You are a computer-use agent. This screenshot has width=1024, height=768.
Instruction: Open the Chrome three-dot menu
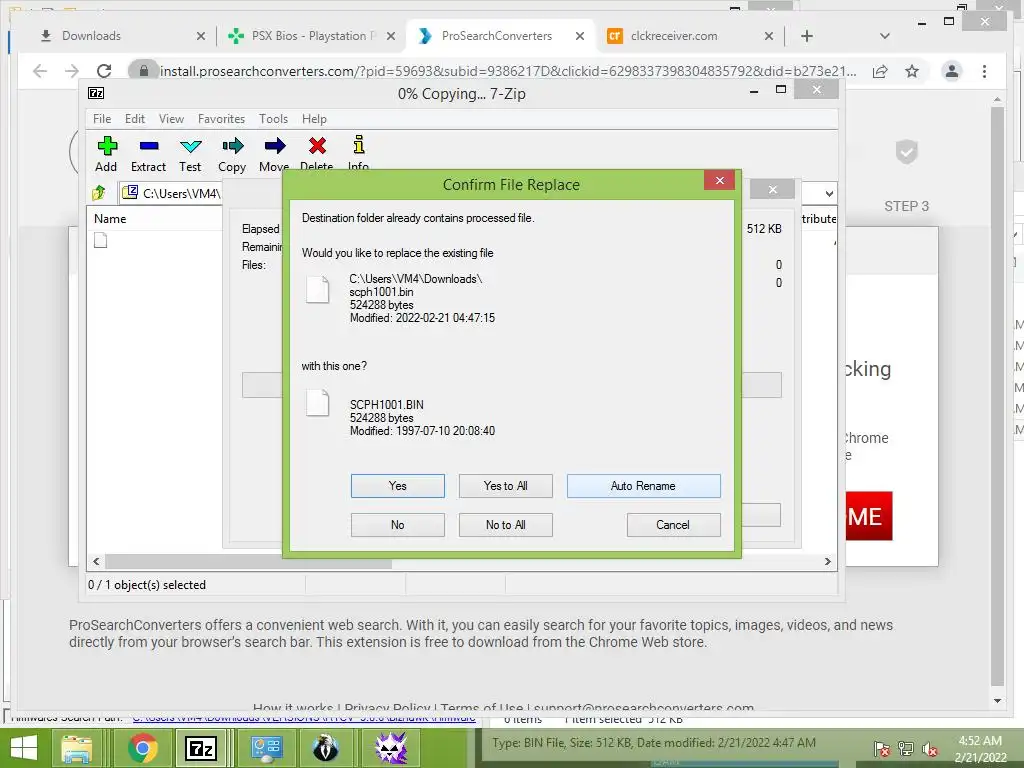click(x=984, y=71)
